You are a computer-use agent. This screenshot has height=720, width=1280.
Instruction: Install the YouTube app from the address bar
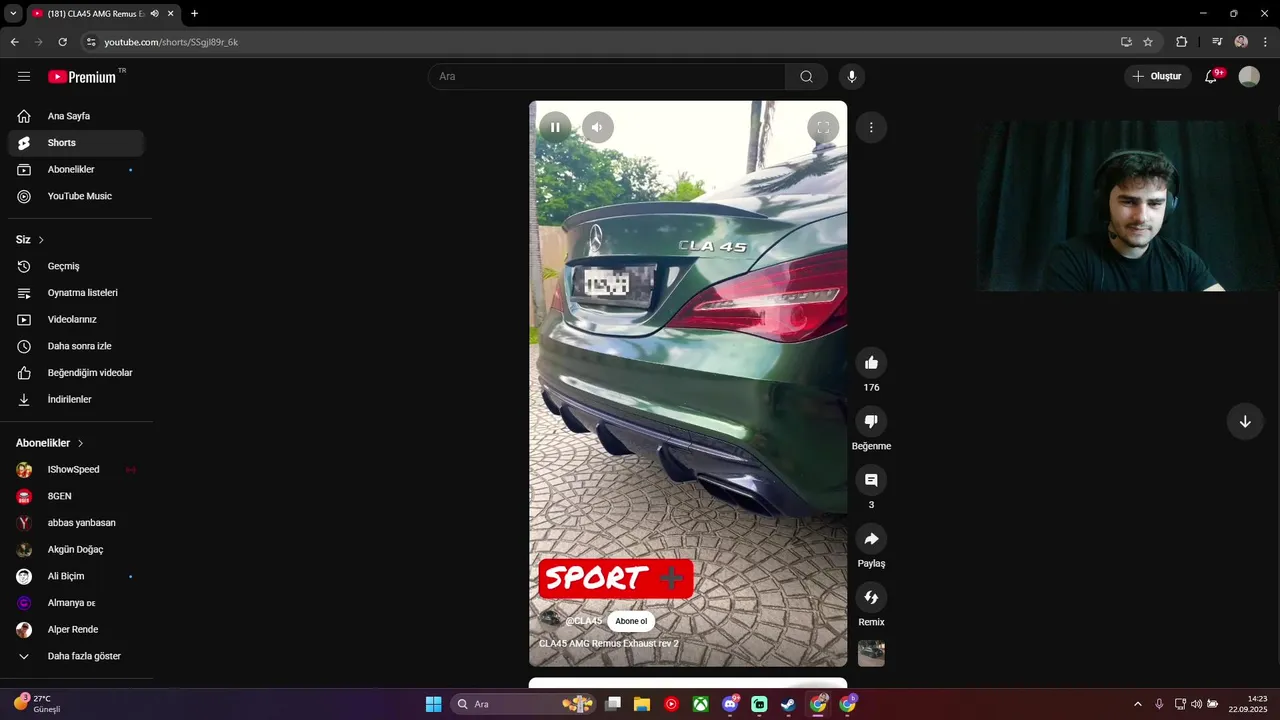point(1126,42)
